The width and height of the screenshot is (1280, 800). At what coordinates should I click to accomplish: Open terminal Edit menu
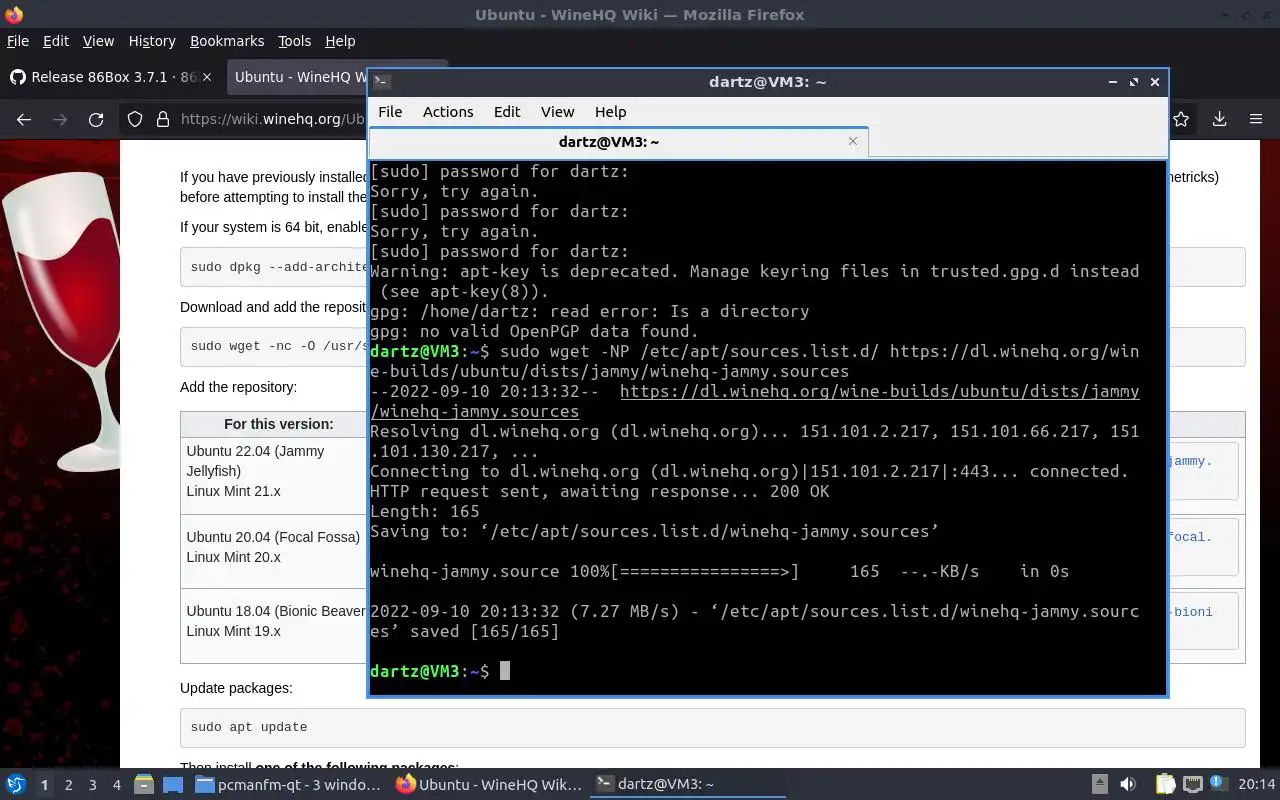click(507, 112)
